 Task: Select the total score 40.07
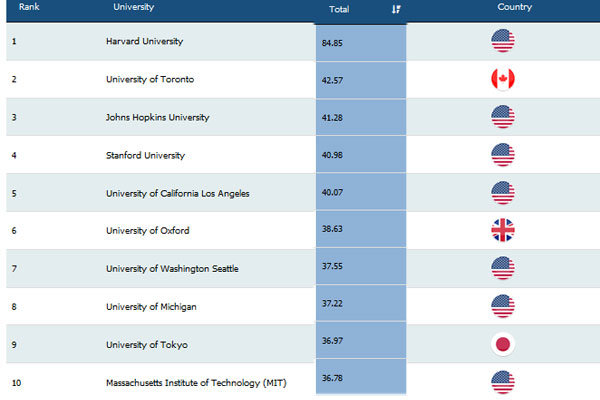click(332, 192)
